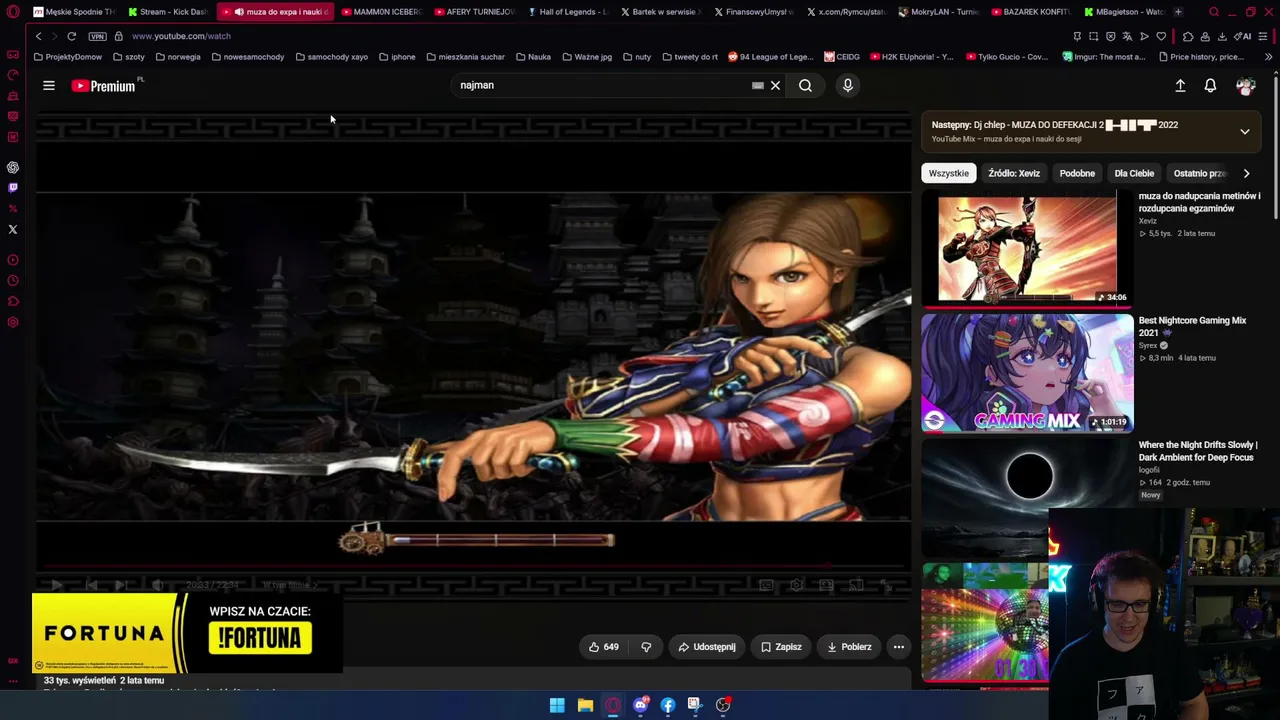This screenshot has width=1280, height=720.
Task: Open the Opera Easy Setup icon
Action: pyautogui.click(x=1264, y=36)
